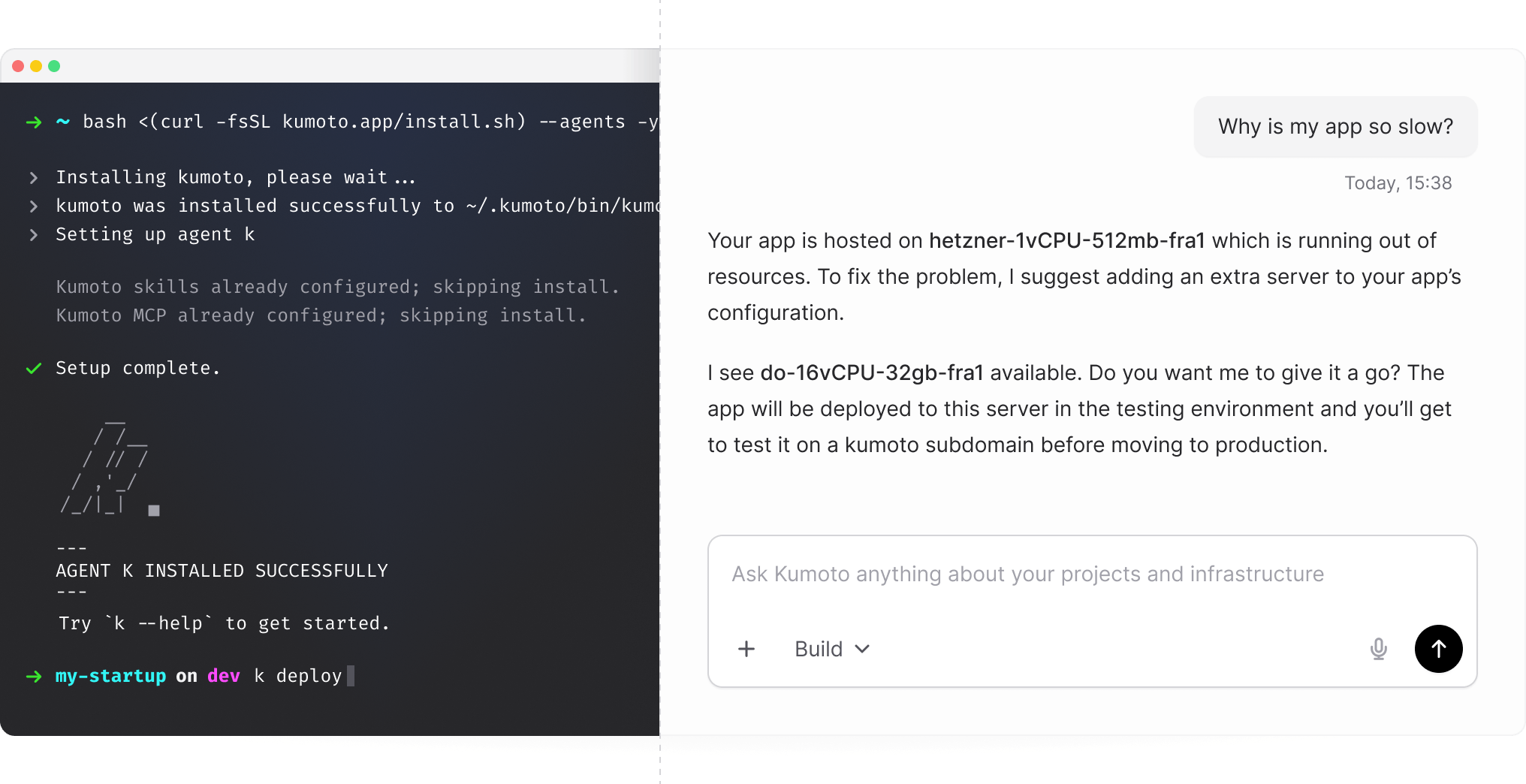This screenshot has width=1526, height=784.
Task: Click the send arrow button
Action: point(1438,649)
